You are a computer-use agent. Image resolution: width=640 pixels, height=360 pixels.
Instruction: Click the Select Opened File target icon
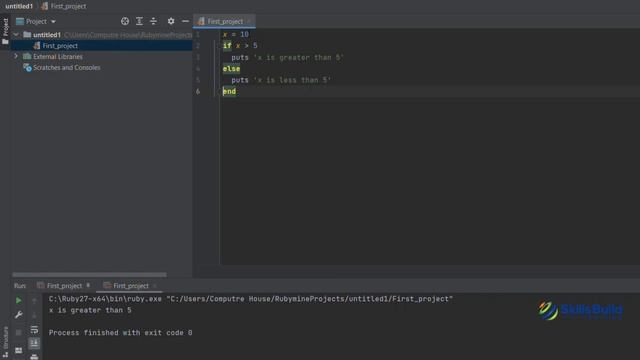pyautogui.click(x=125, y=21)
